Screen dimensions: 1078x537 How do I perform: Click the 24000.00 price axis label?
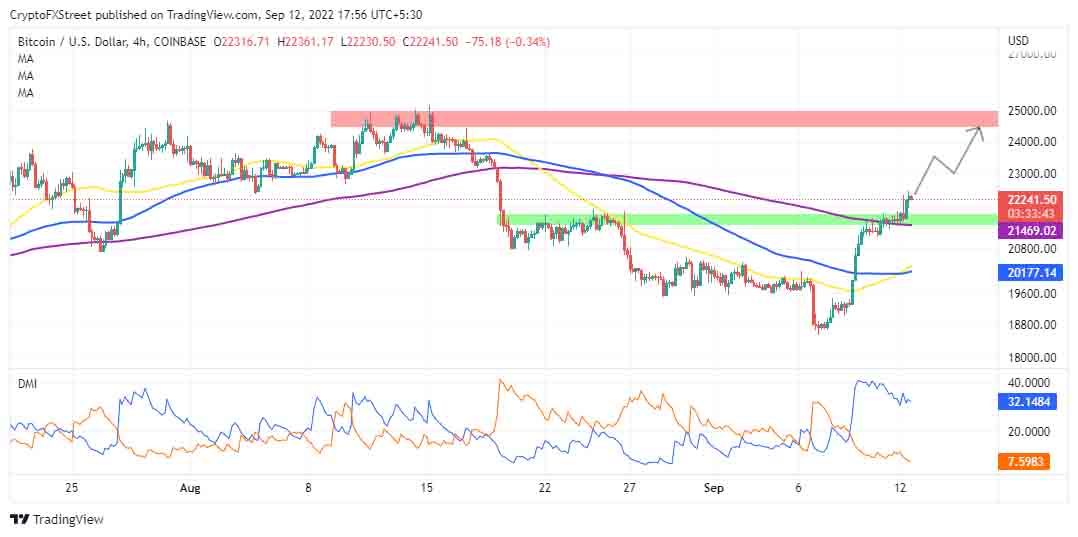click(1031, 142)
